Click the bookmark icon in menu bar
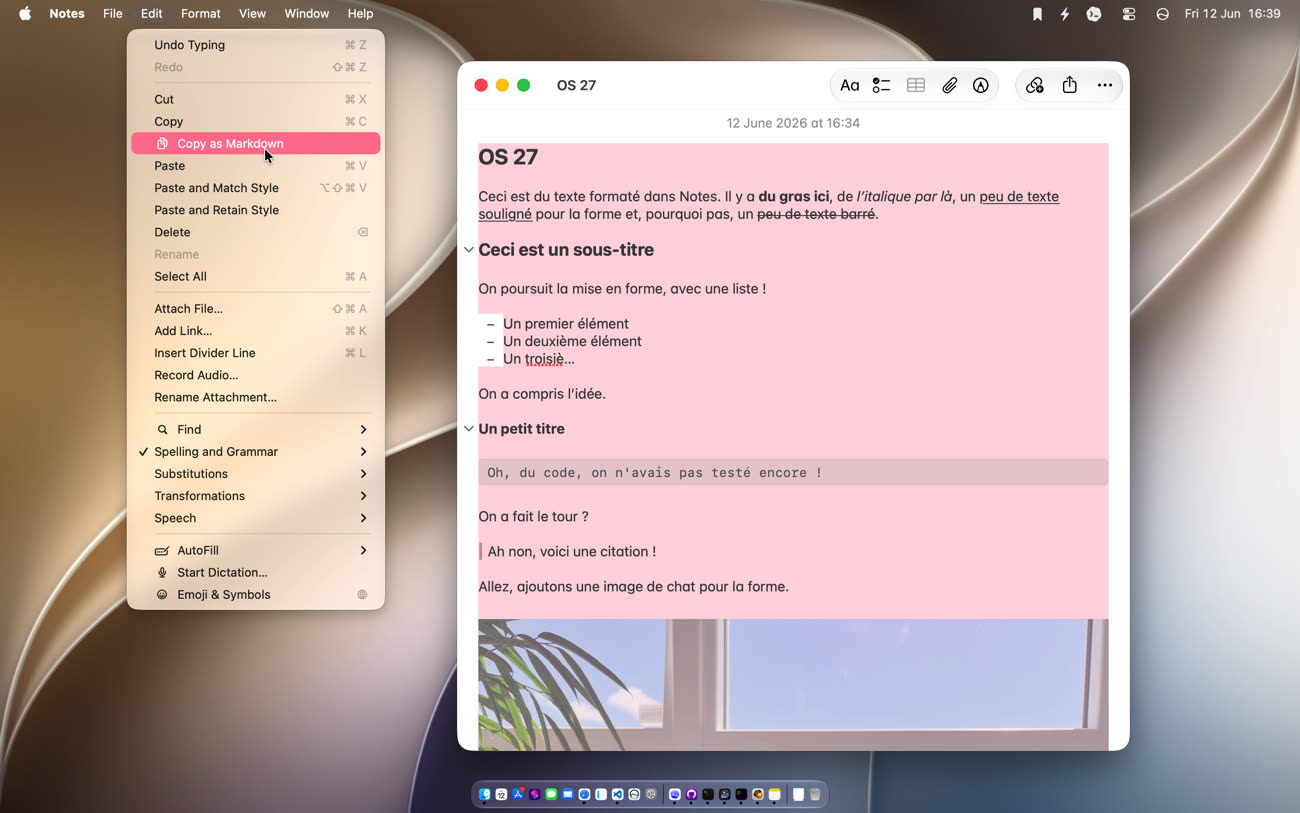 pos(1037,14)
